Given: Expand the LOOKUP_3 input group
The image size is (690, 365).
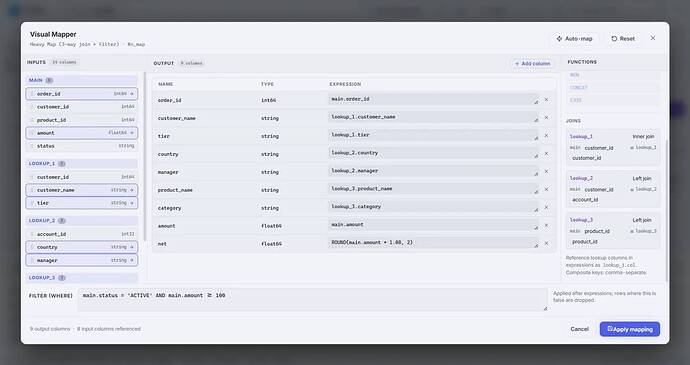Looking at the screenshot, I should (82, 278).
